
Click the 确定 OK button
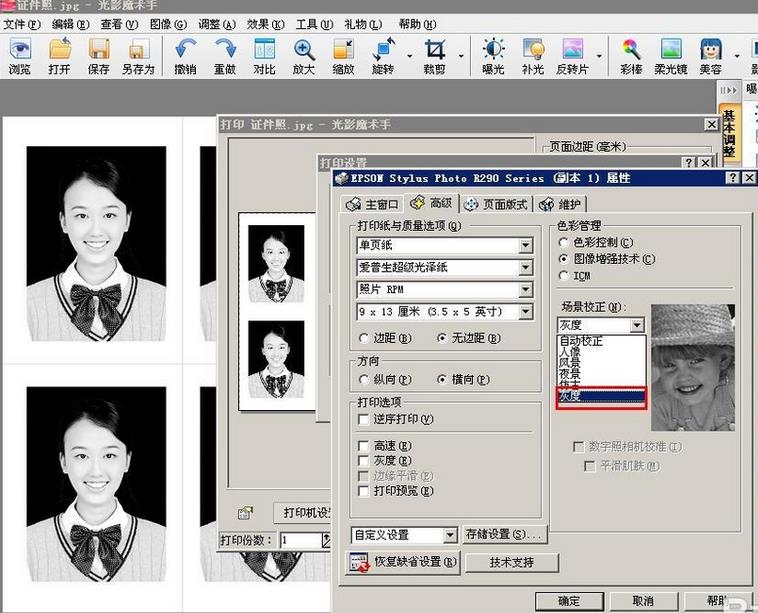(569, 601)
